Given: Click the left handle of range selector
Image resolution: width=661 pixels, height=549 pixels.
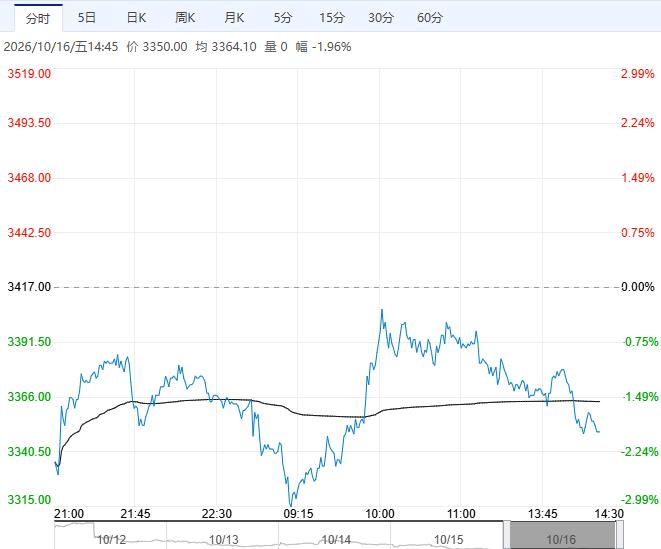Looking at the screenshot, I should pos(507,535).
